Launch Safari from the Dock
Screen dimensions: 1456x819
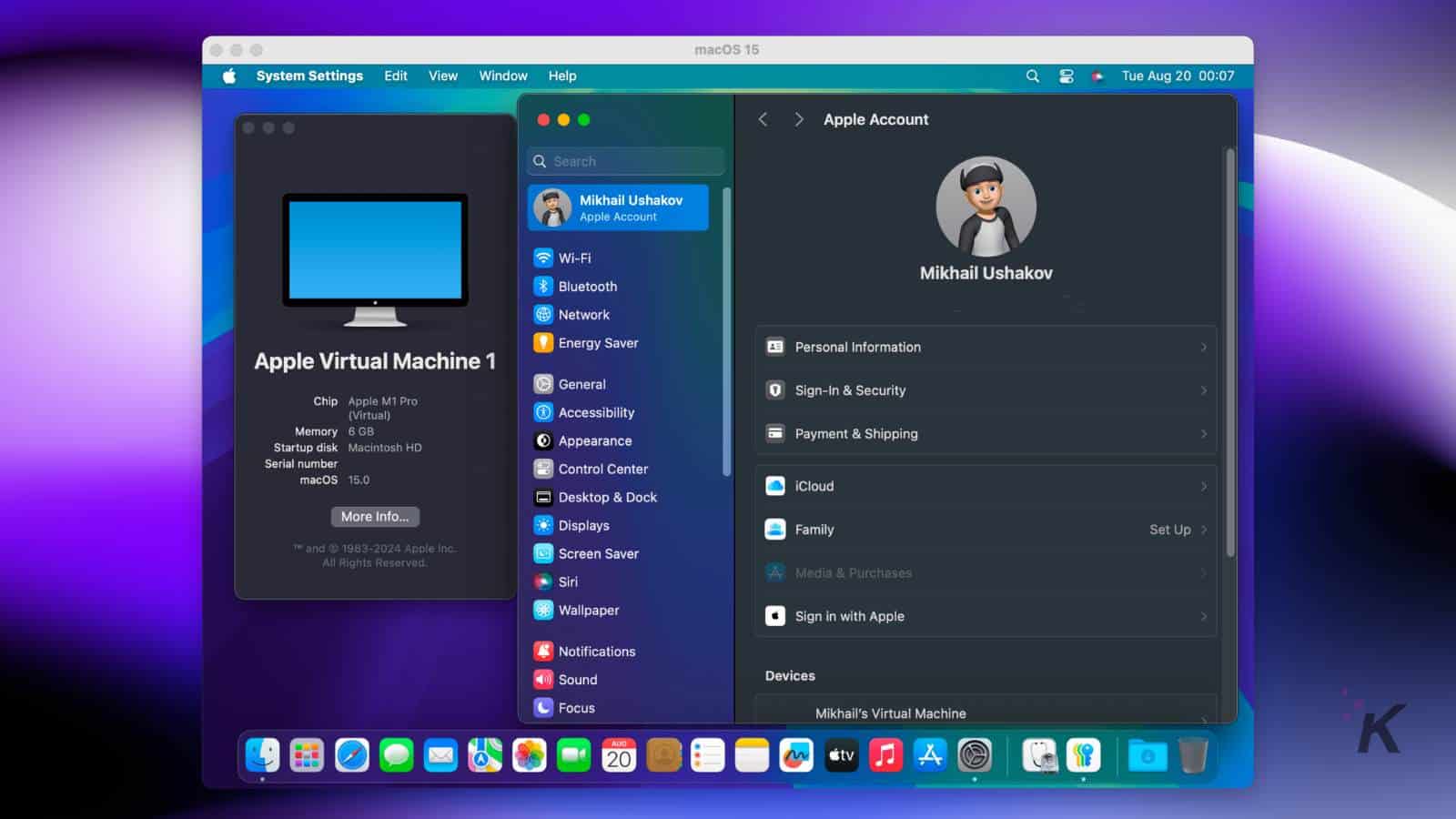click(x=352, y=754)
